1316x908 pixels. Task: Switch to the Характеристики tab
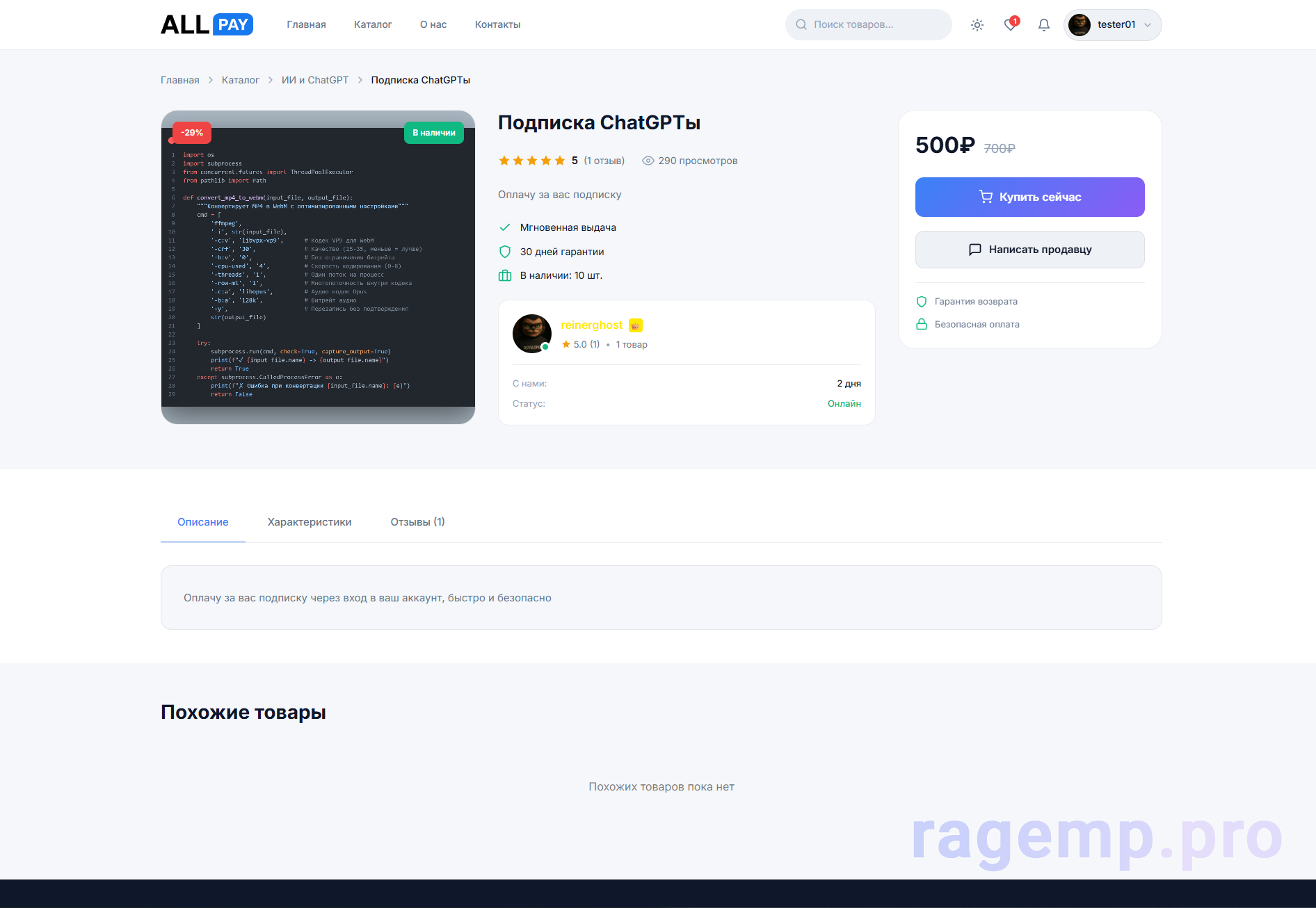(x=310, y=522)
